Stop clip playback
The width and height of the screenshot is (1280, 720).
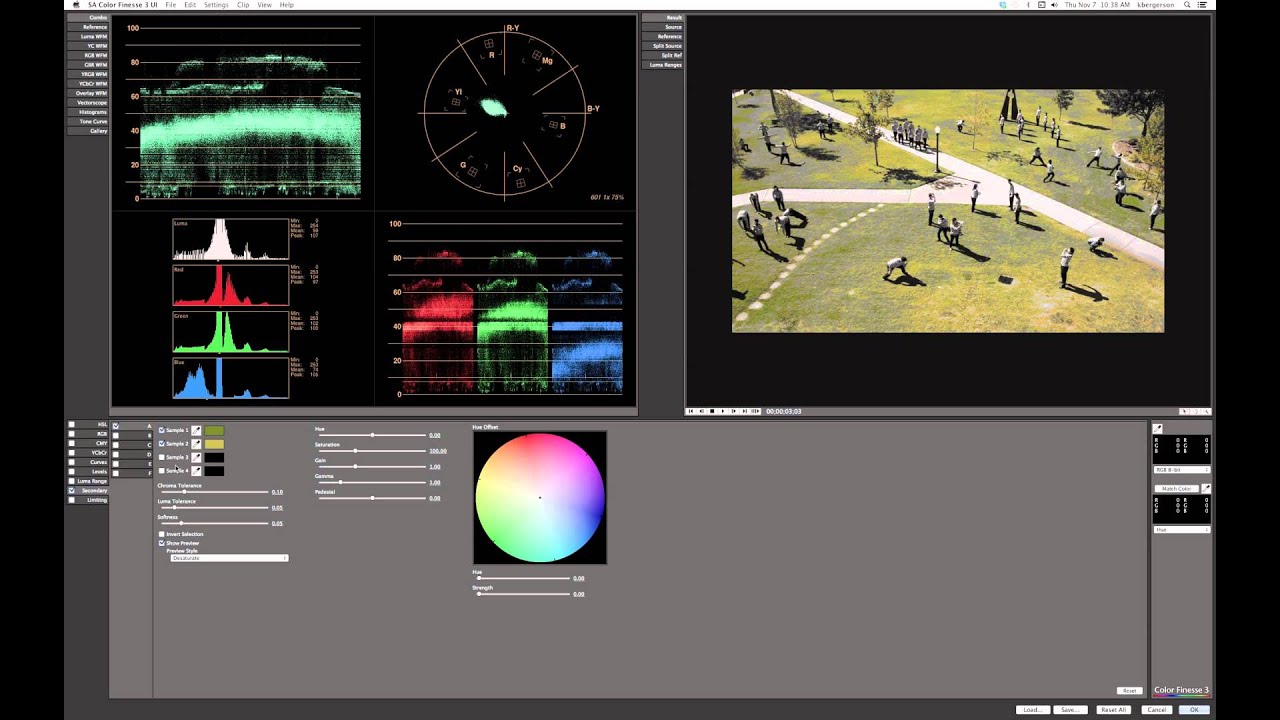pos(712,411)
